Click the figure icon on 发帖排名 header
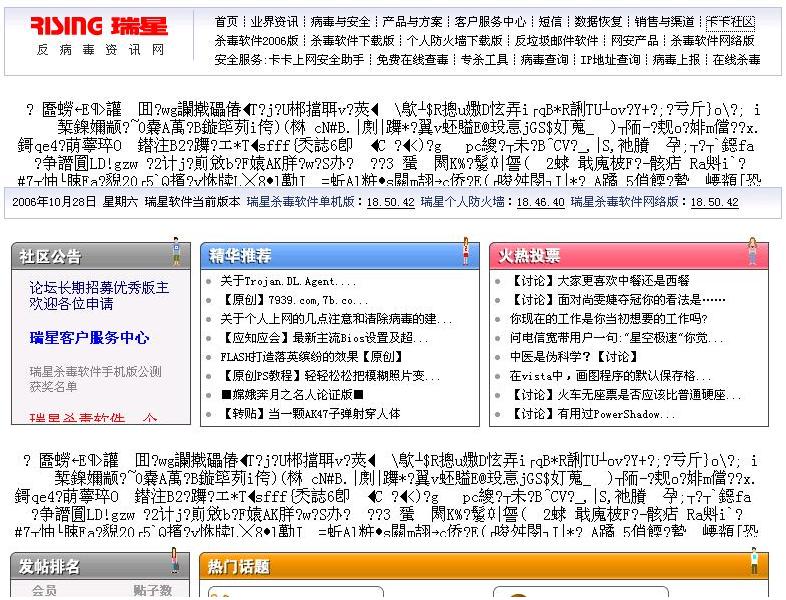Screen dimensions: 786x600 pos(174,560)
